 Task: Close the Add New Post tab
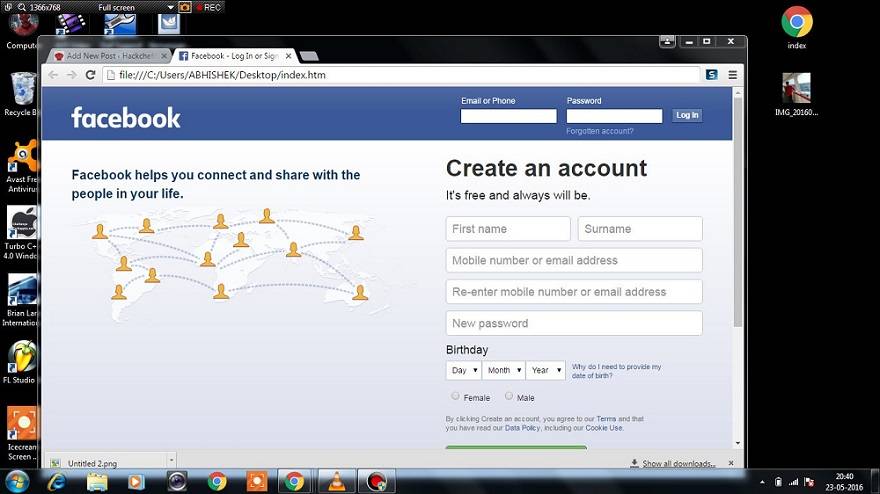[x=164, y=56]
